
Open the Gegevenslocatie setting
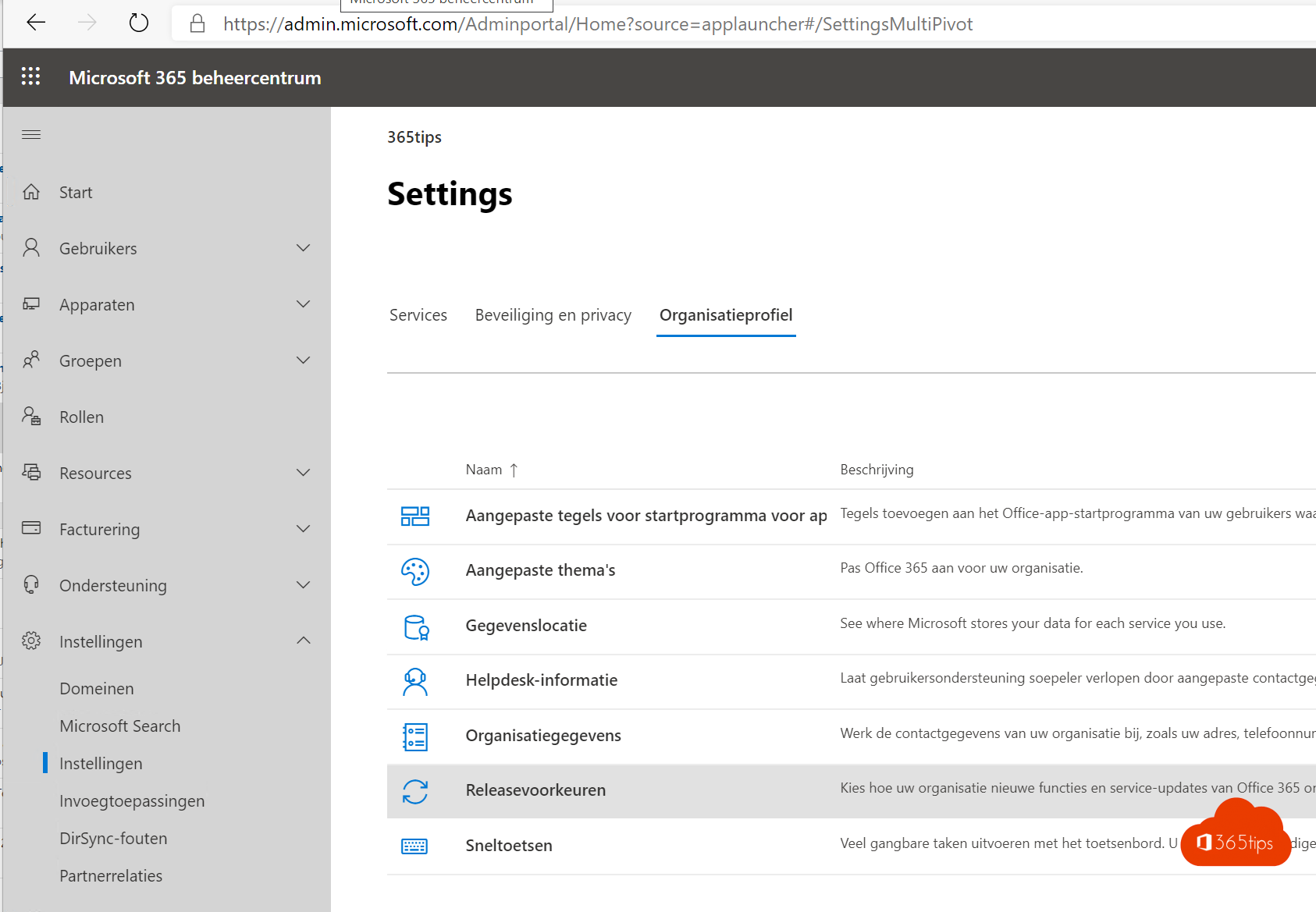(526, 626)
